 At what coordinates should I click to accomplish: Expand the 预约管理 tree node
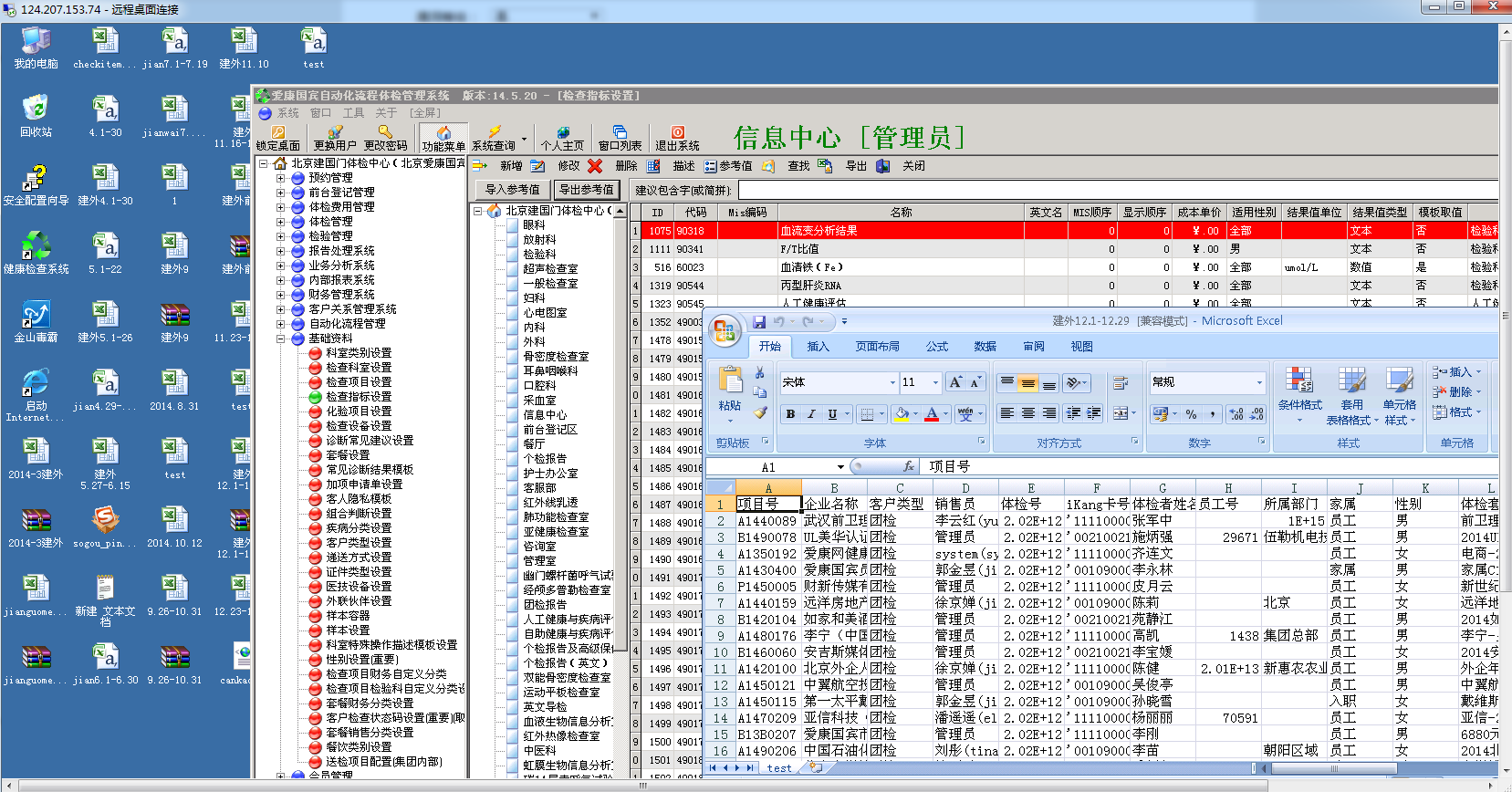(280, 178)
